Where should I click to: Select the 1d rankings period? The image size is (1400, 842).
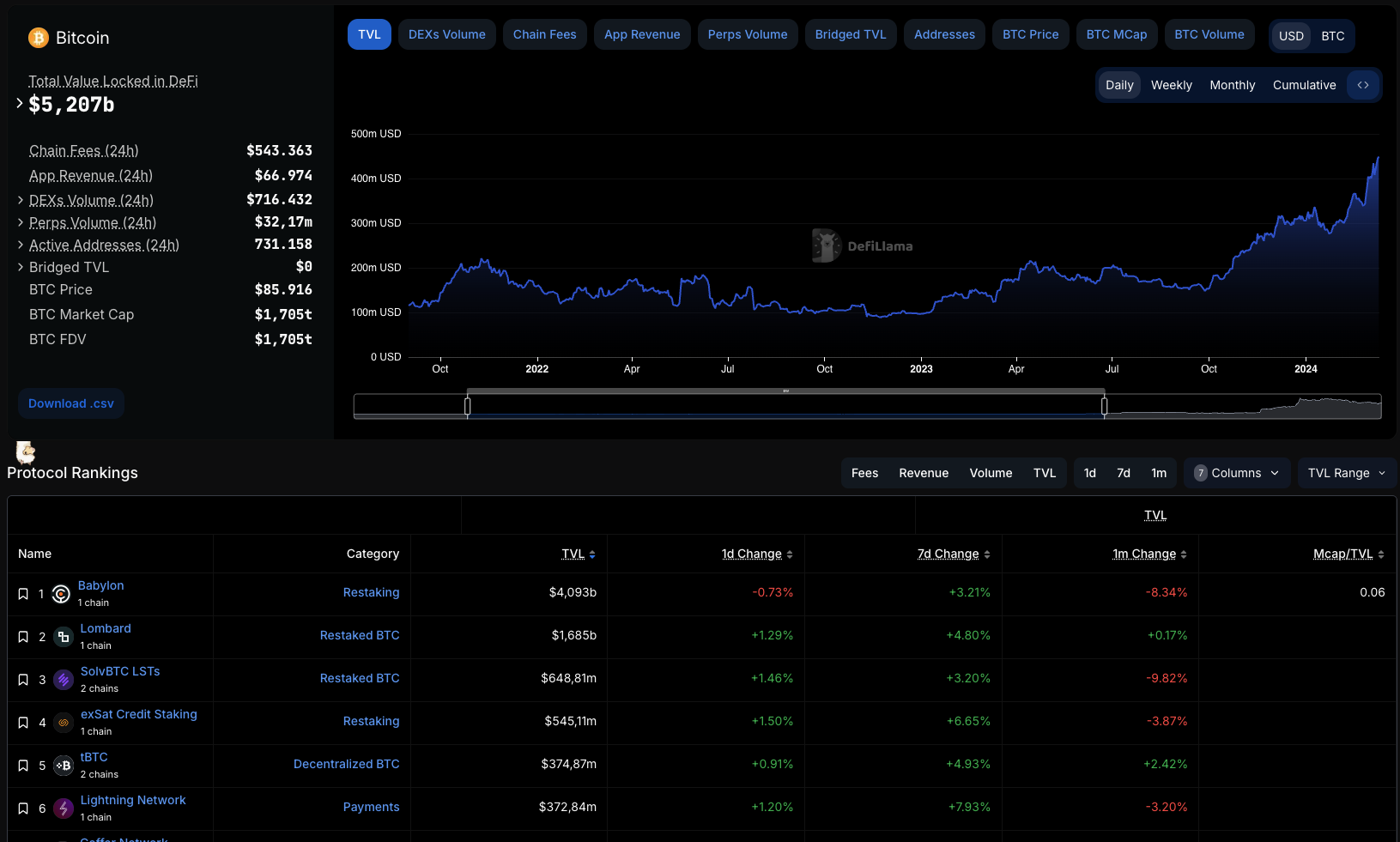1090,473
